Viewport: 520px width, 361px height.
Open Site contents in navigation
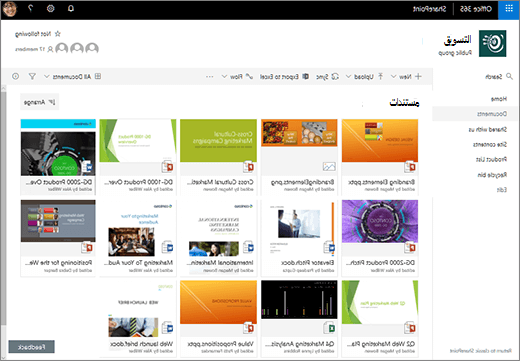point(490,144)
